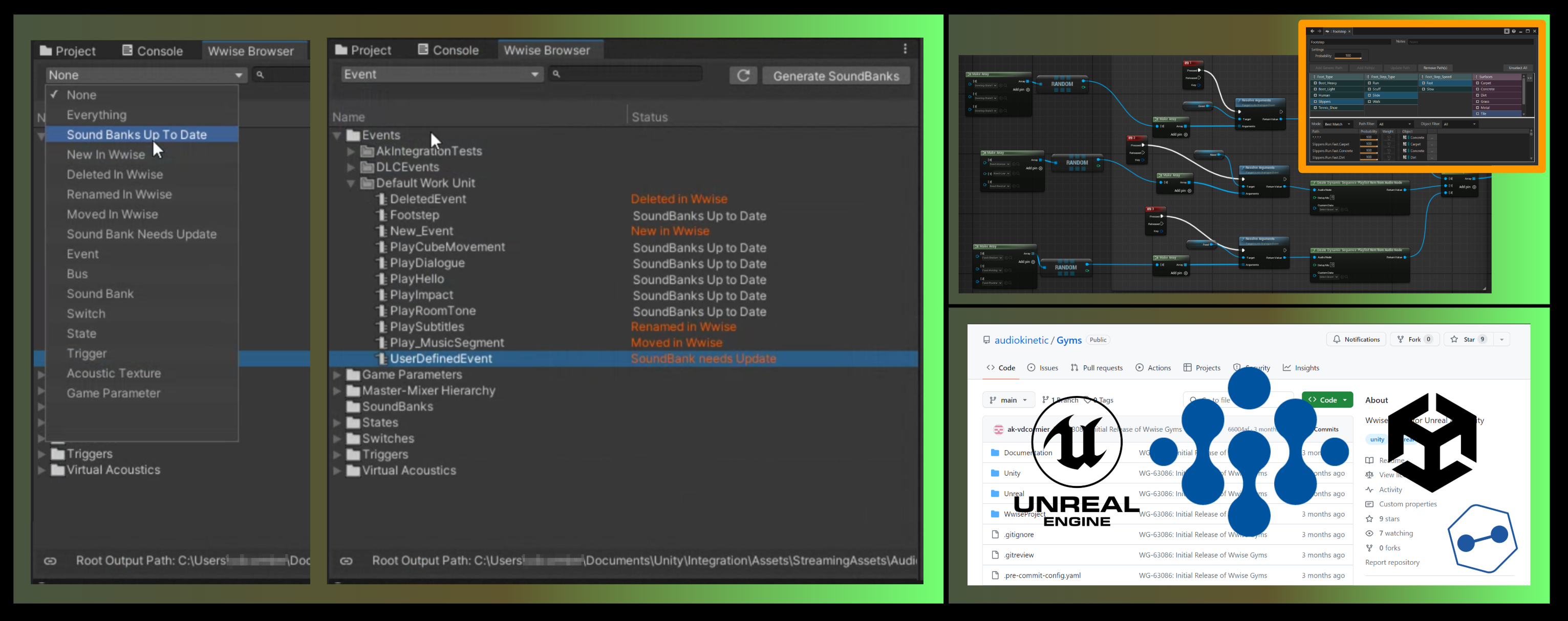Click the link icon beside Root Output Path

coord(347,561)
